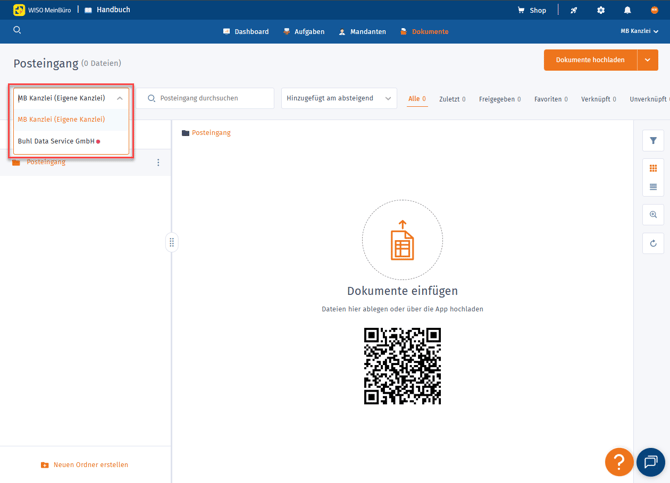Switch to the Verknüpft tab
The width and height of the screenshot is (670, 483).
tap(598, 99)
